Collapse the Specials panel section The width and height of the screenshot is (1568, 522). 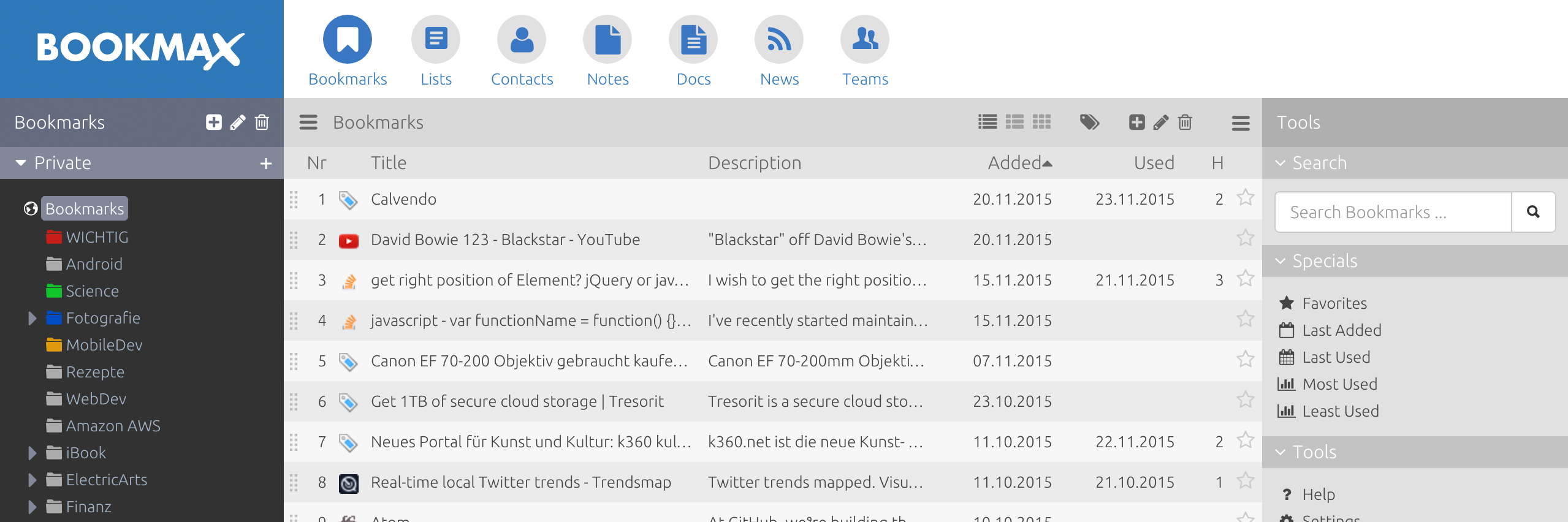coord(1280,261)
